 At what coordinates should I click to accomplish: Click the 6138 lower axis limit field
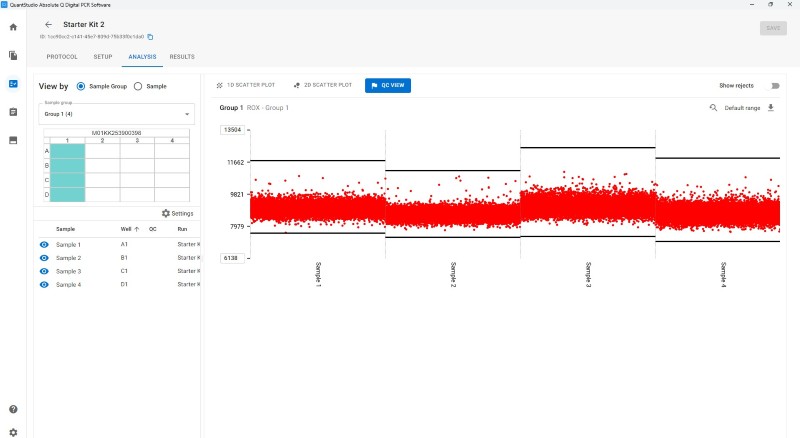coord(231,258)
